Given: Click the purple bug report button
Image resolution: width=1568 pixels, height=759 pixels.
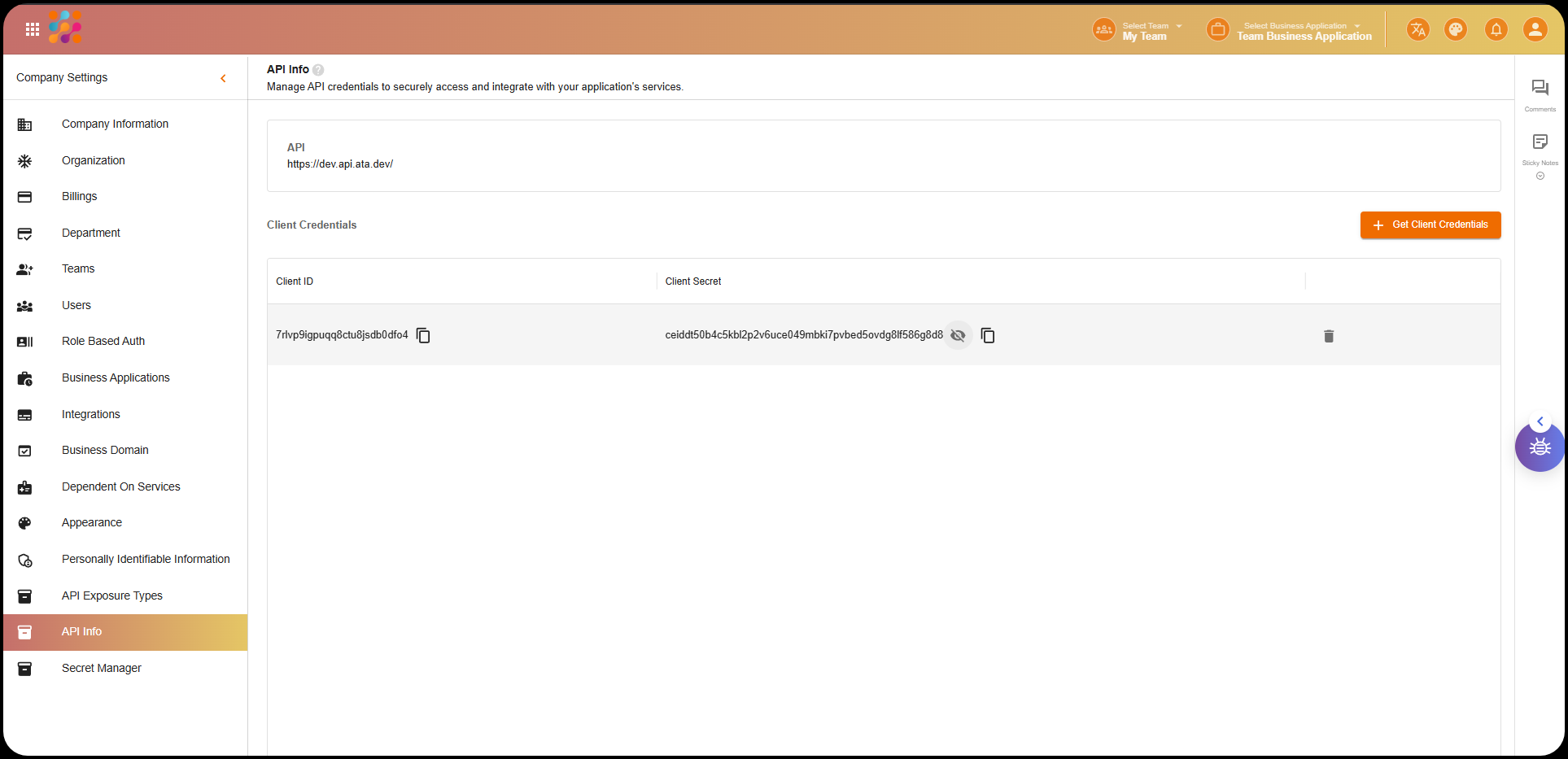Looking at the screenshot, I should [x=1540, y=447].
